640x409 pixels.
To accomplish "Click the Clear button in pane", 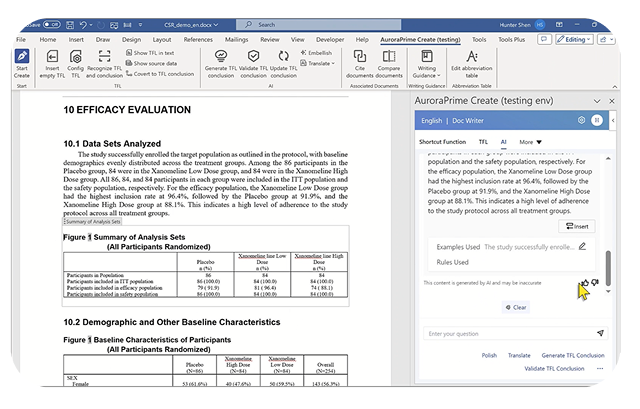I will pyautogui.click(x=516, y=307).
